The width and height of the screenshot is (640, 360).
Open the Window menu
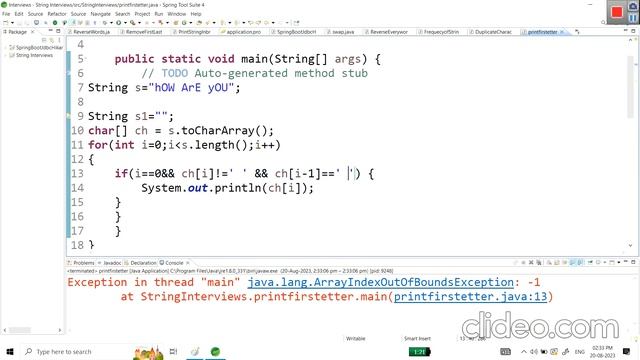pyautogui.click(x=177, y=14)
